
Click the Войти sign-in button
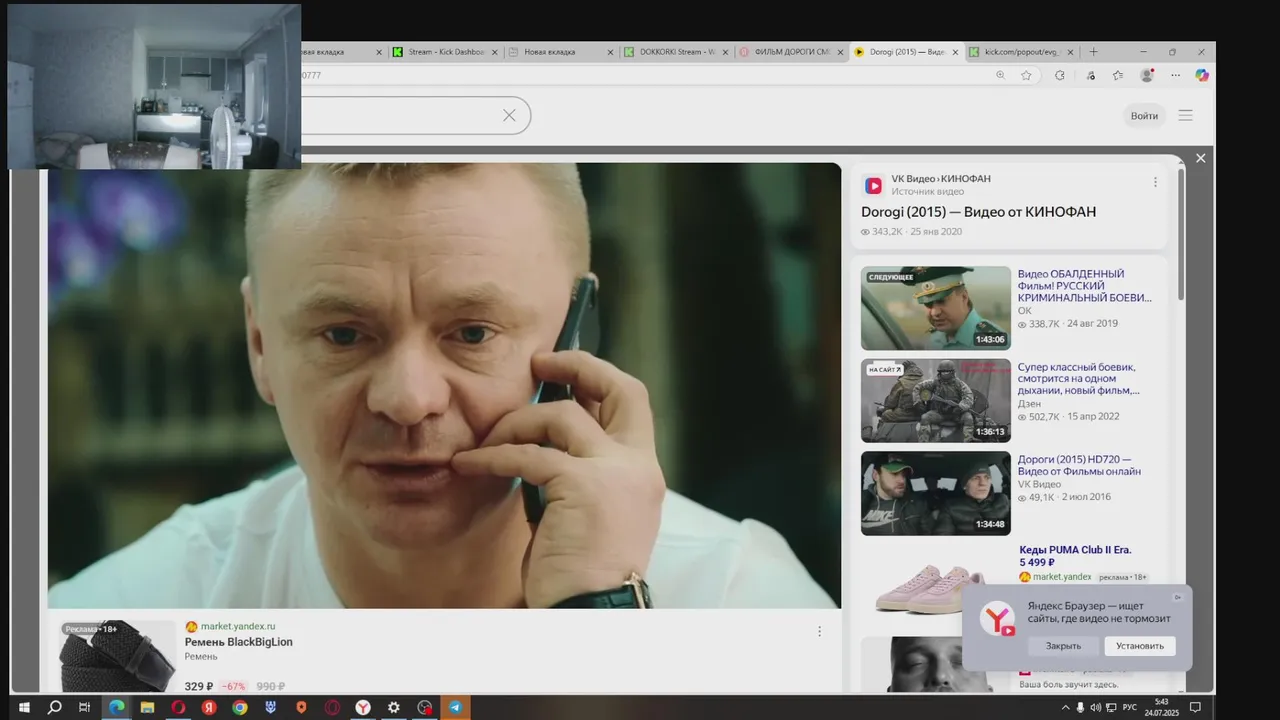coord(1144,116)
